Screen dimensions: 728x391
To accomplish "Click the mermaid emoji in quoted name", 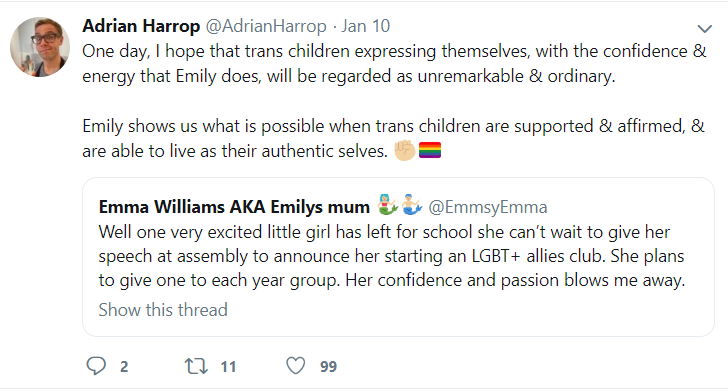I will (x=388, y=205).
